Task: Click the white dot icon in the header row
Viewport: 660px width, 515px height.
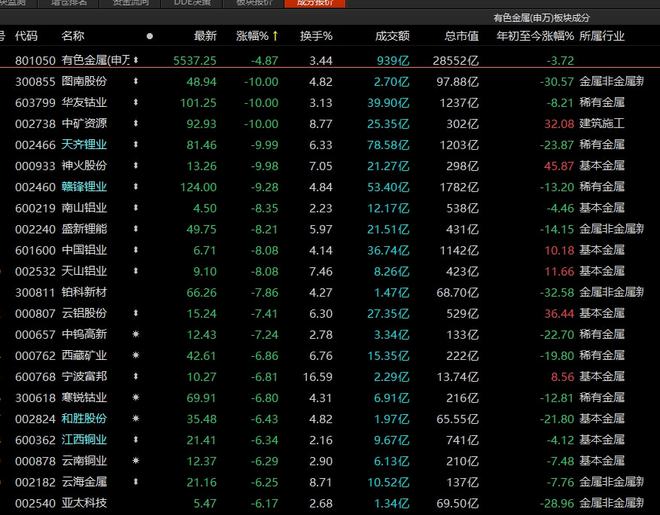Action: click(150, 36)
